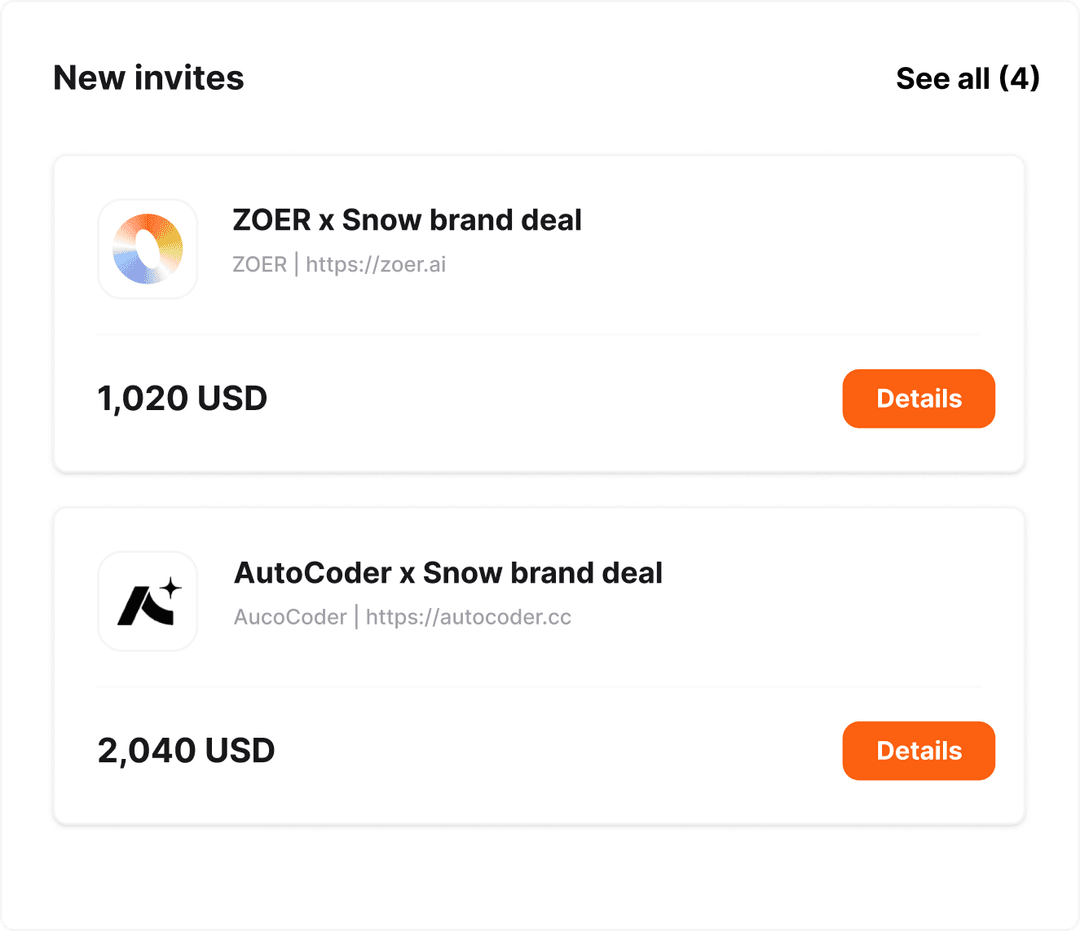Click the 1,020 USD amount

pyautogui.click(x=182, y=399)
